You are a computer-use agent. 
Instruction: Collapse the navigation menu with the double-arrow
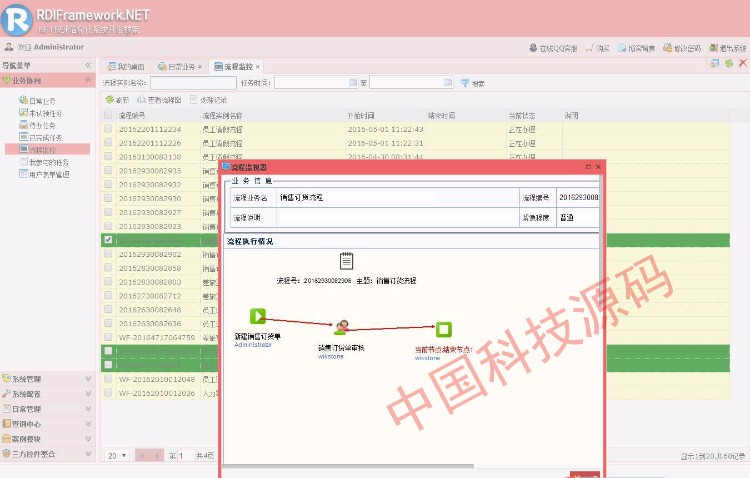click(x=88, y=65)
